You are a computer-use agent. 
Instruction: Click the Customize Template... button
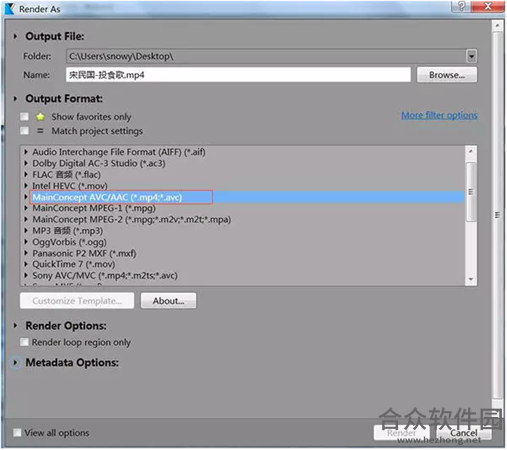point(77,301)
